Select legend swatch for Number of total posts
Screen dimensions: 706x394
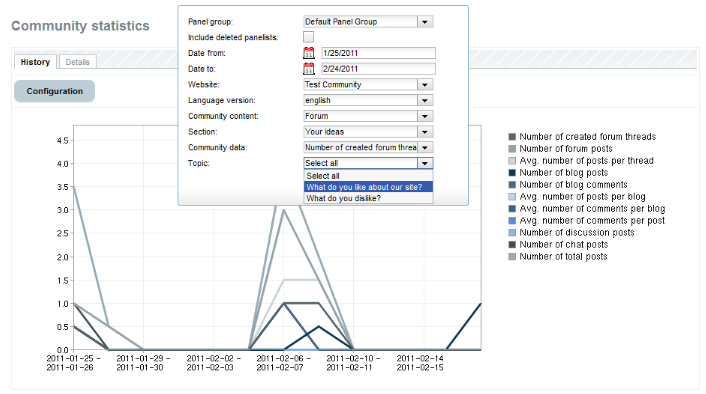point(512,257)
